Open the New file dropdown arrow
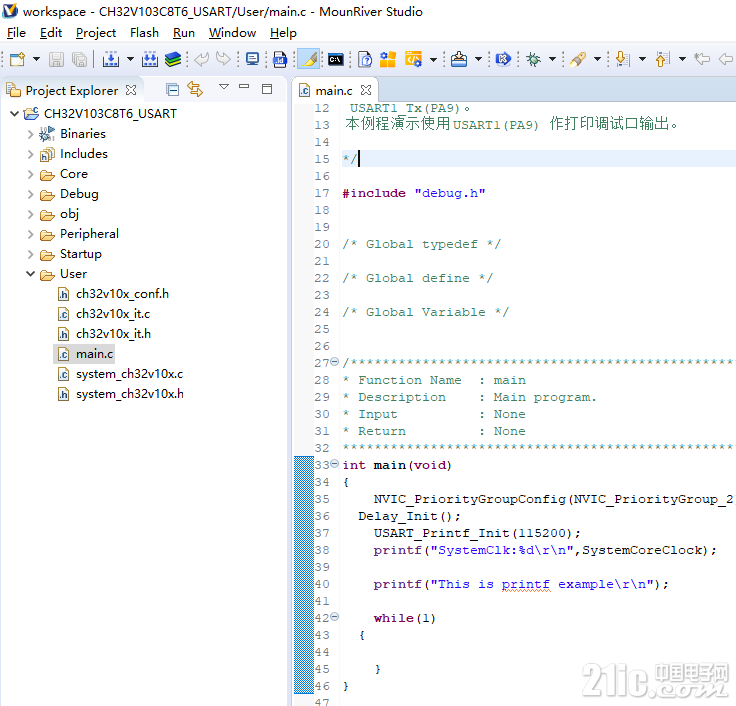The width and height of the screenshot is (736, 706). tap(36, 59)
